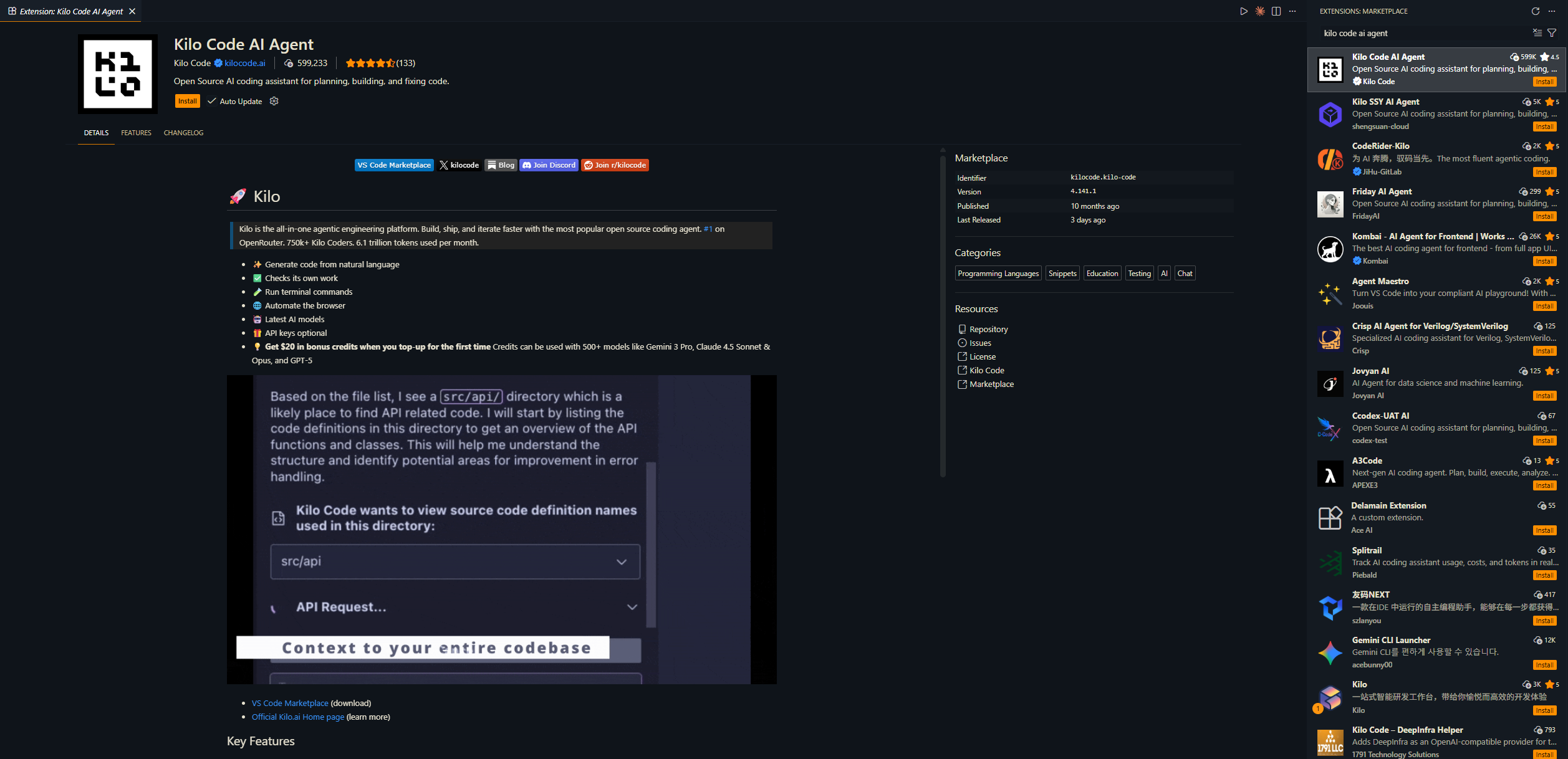Image resolution: width=1568 pixels, height=759 pixels.
Task: Open editor More Actions ellipsis menu
Action: (1292, 11)
